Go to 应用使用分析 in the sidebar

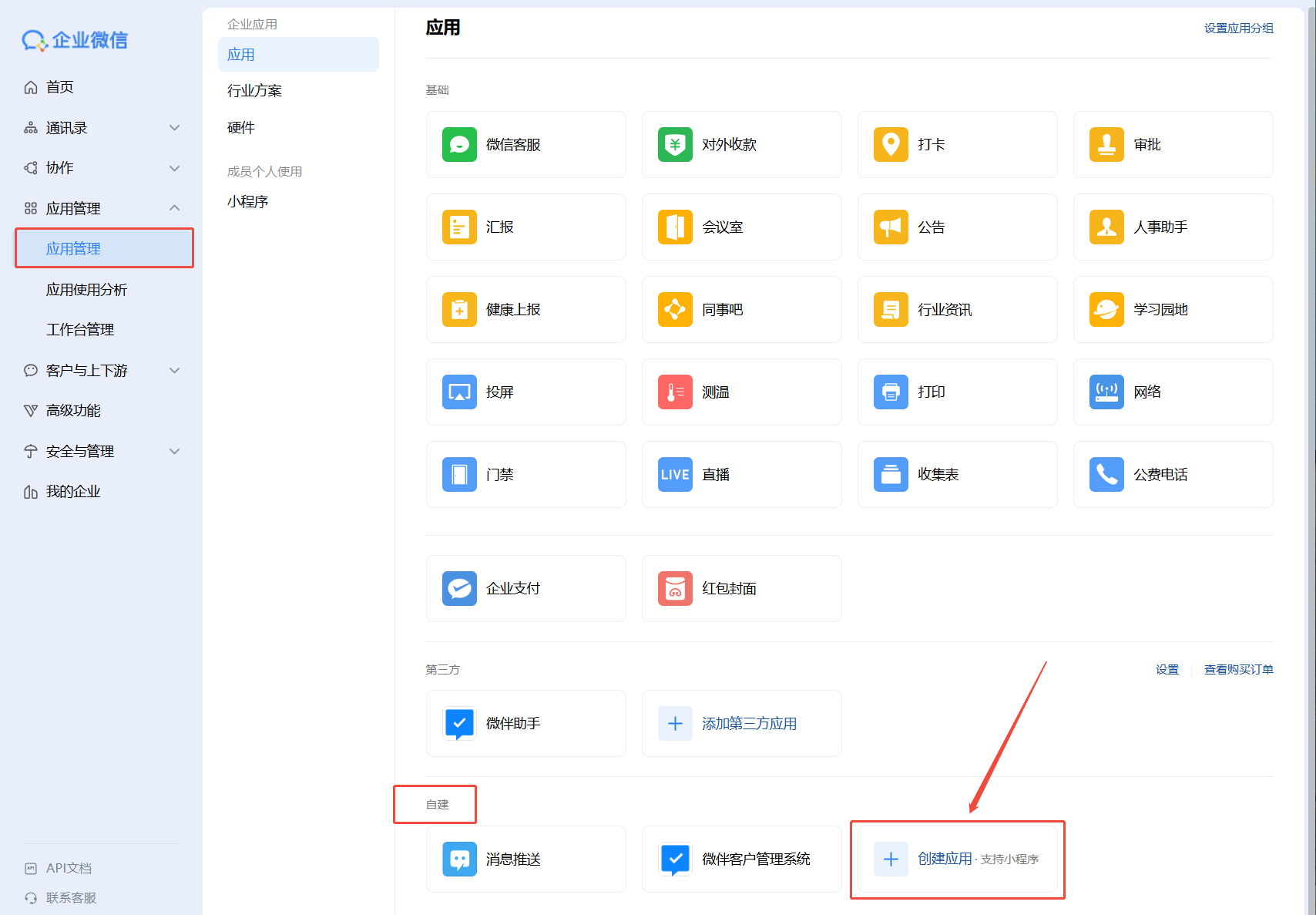coord(86,290)
